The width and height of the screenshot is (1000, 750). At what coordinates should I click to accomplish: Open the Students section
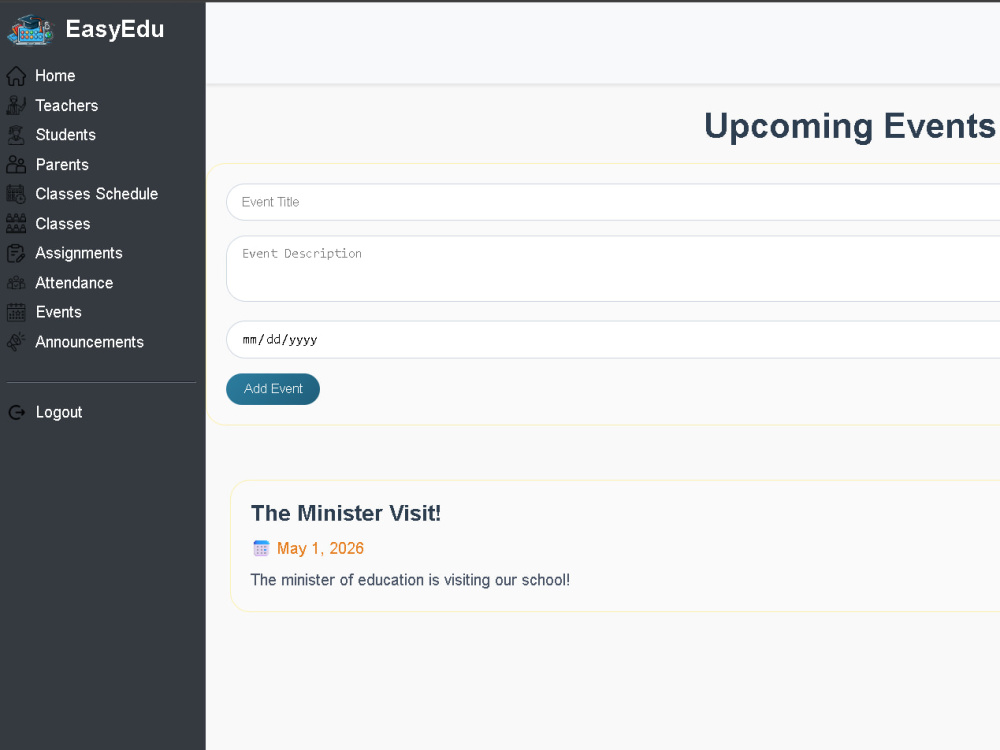[66, 135]
